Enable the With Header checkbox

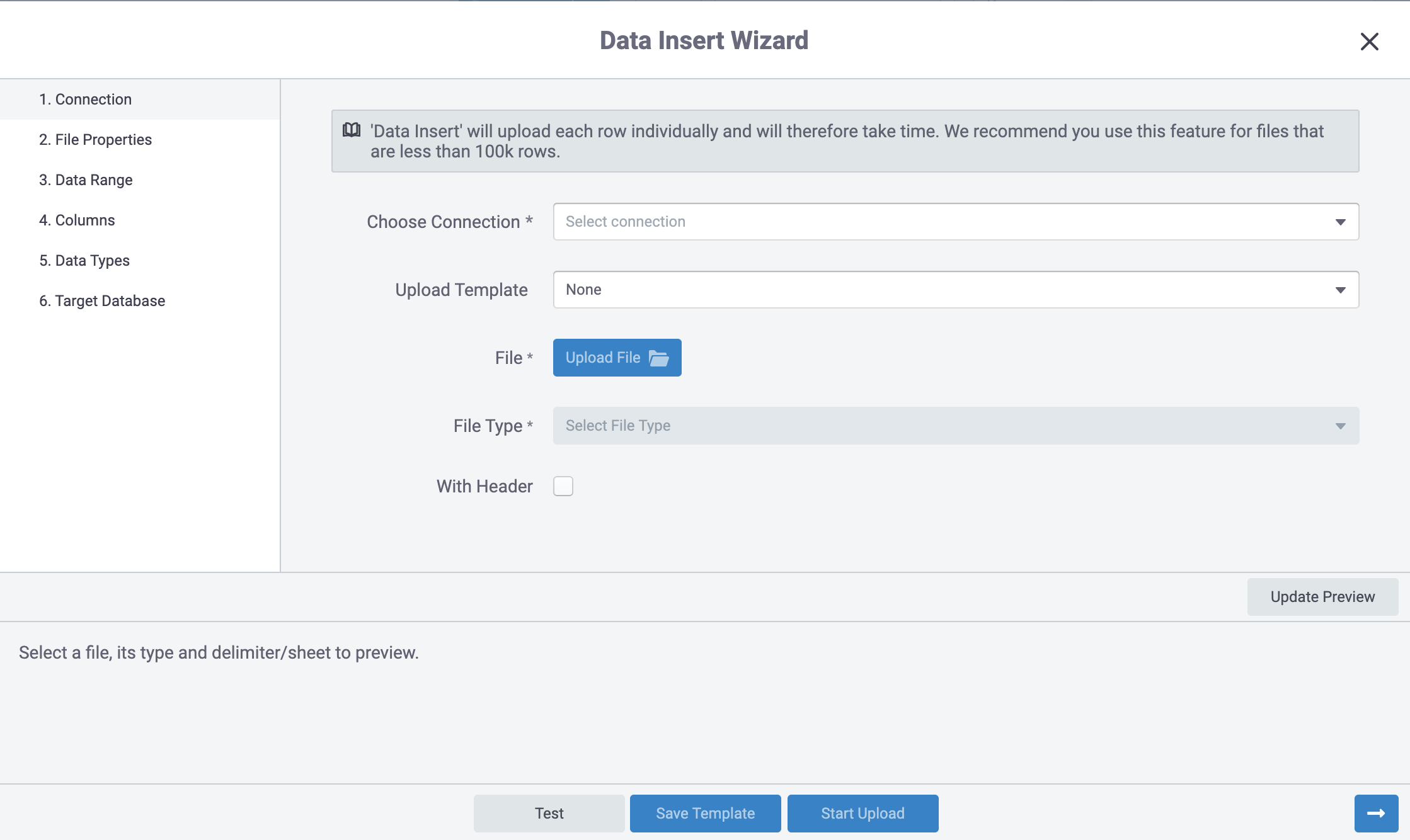563,486
